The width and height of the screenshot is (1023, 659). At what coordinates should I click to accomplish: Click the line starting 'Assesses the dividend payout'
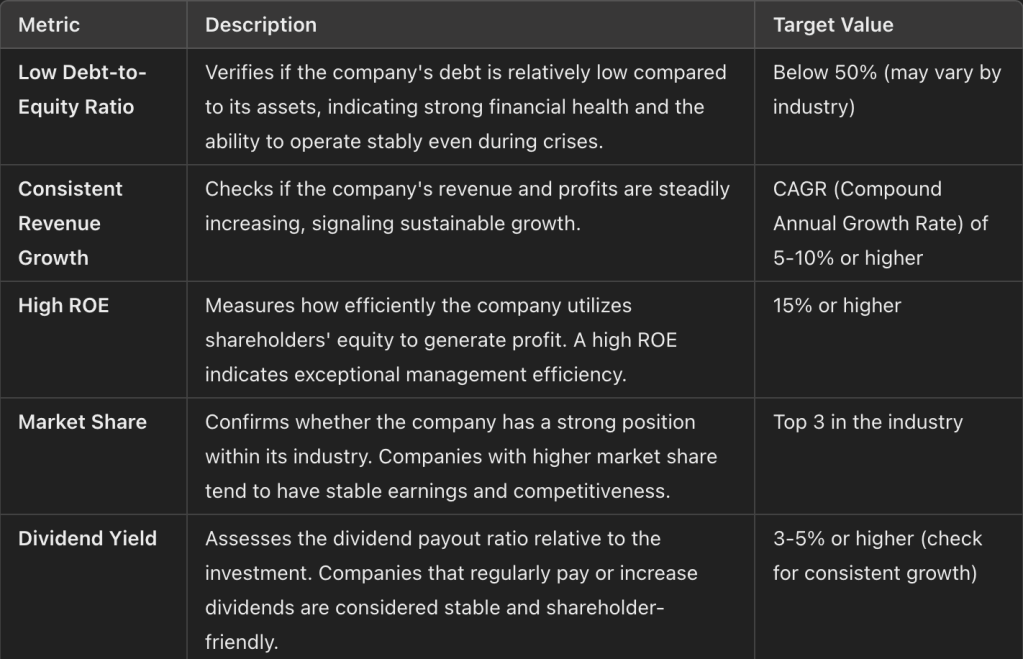432,538
